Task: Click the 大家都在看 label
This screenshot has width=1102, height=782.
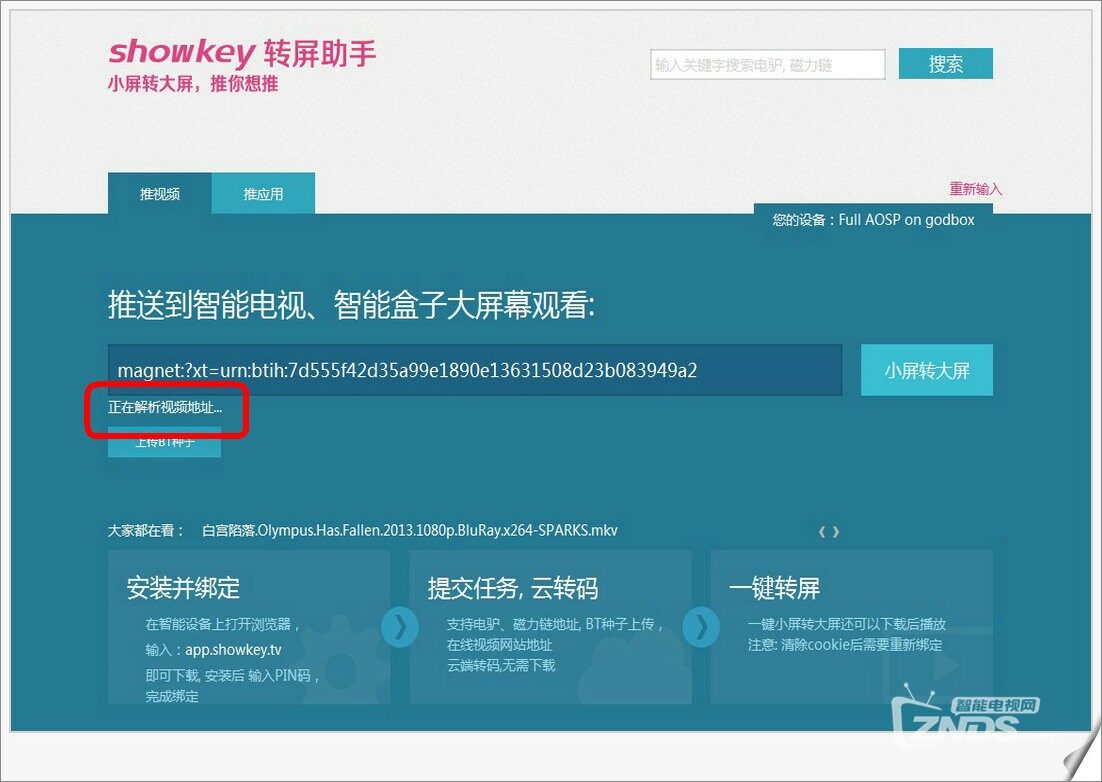Action: pos(145,530)
